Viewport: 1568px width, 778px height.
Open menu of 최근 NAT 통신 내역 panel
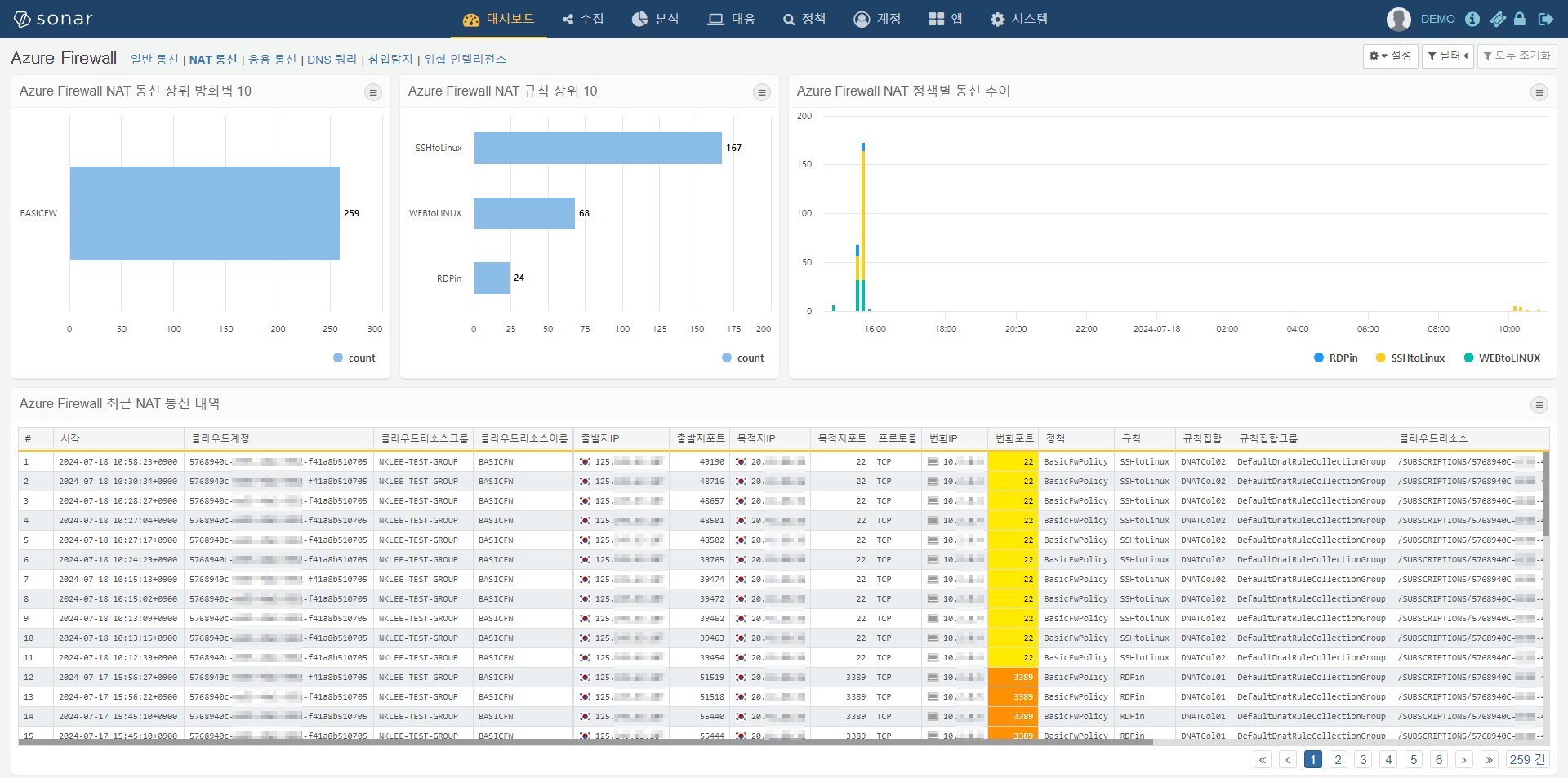tap(1539, 405)
